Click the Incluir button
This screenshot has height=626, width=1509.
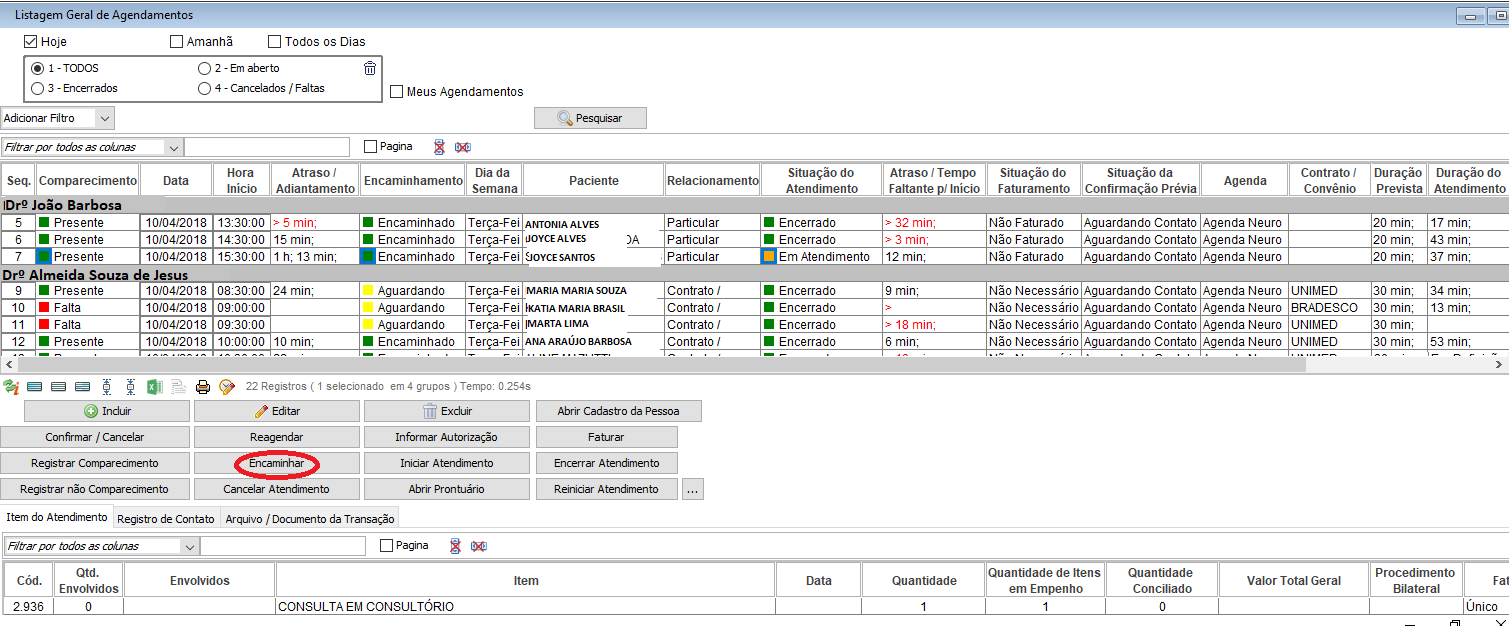[107, 411]
